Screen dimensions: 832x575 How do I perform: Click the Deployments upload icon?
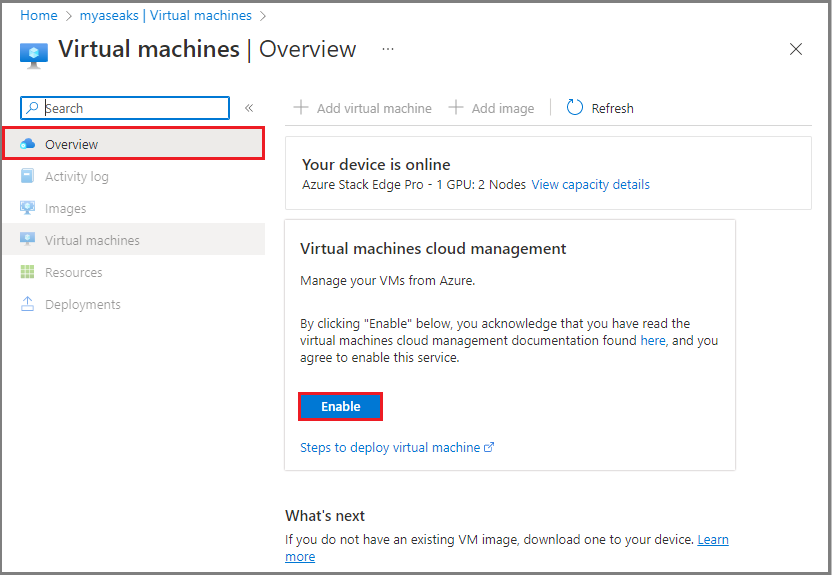[x=27, y=304]
